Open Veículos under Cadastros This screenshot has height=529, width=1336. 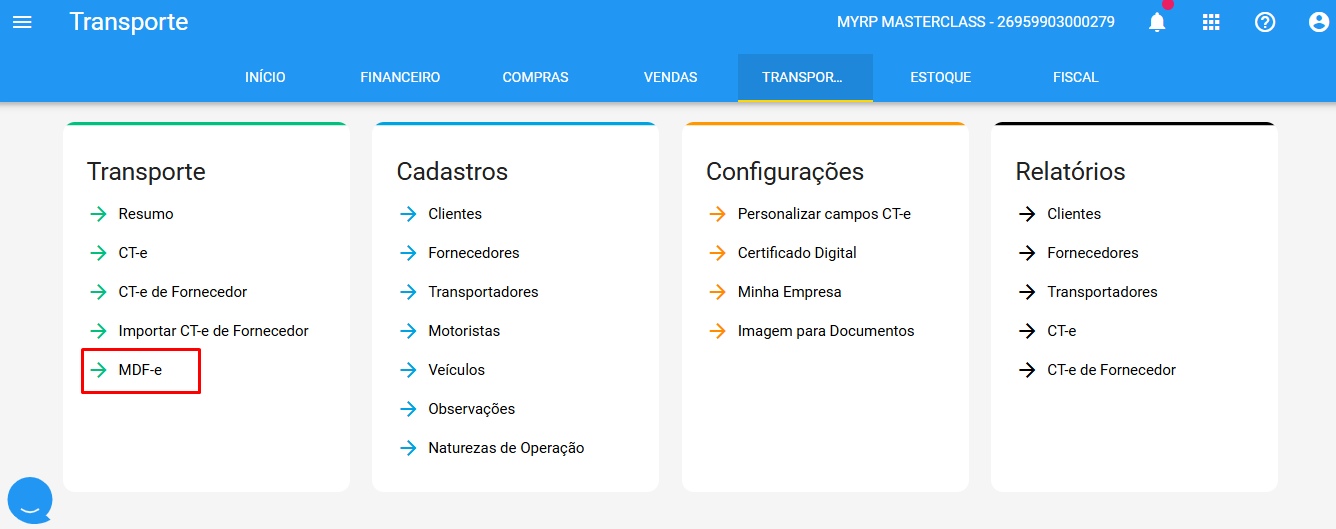456,370
